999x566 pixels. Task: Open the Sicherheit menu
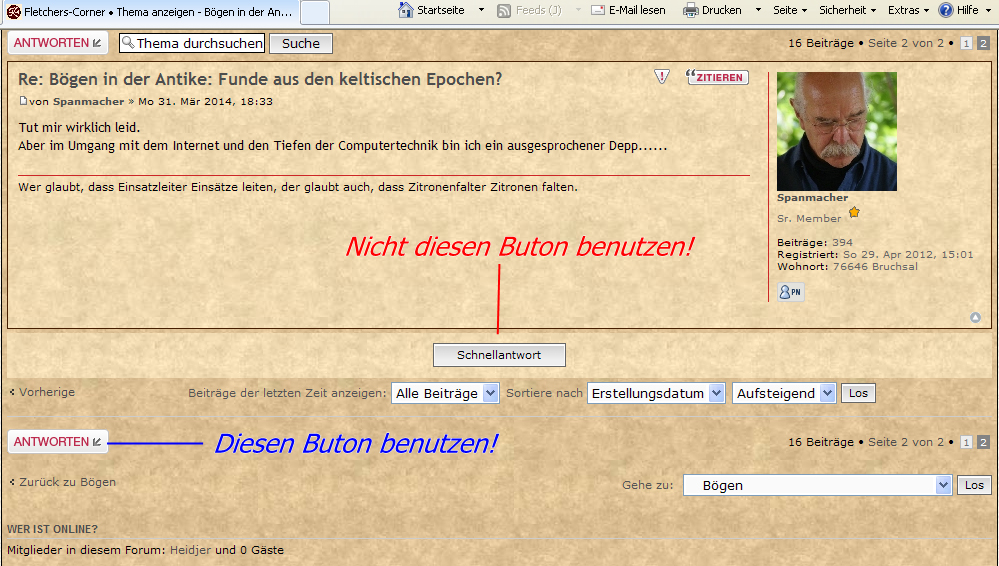(x=847, y=10)
